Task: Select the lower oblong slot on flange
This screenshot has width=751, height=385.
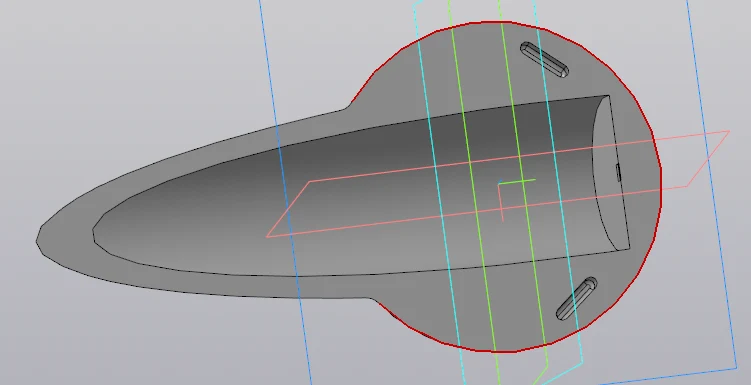Action: 577,298
